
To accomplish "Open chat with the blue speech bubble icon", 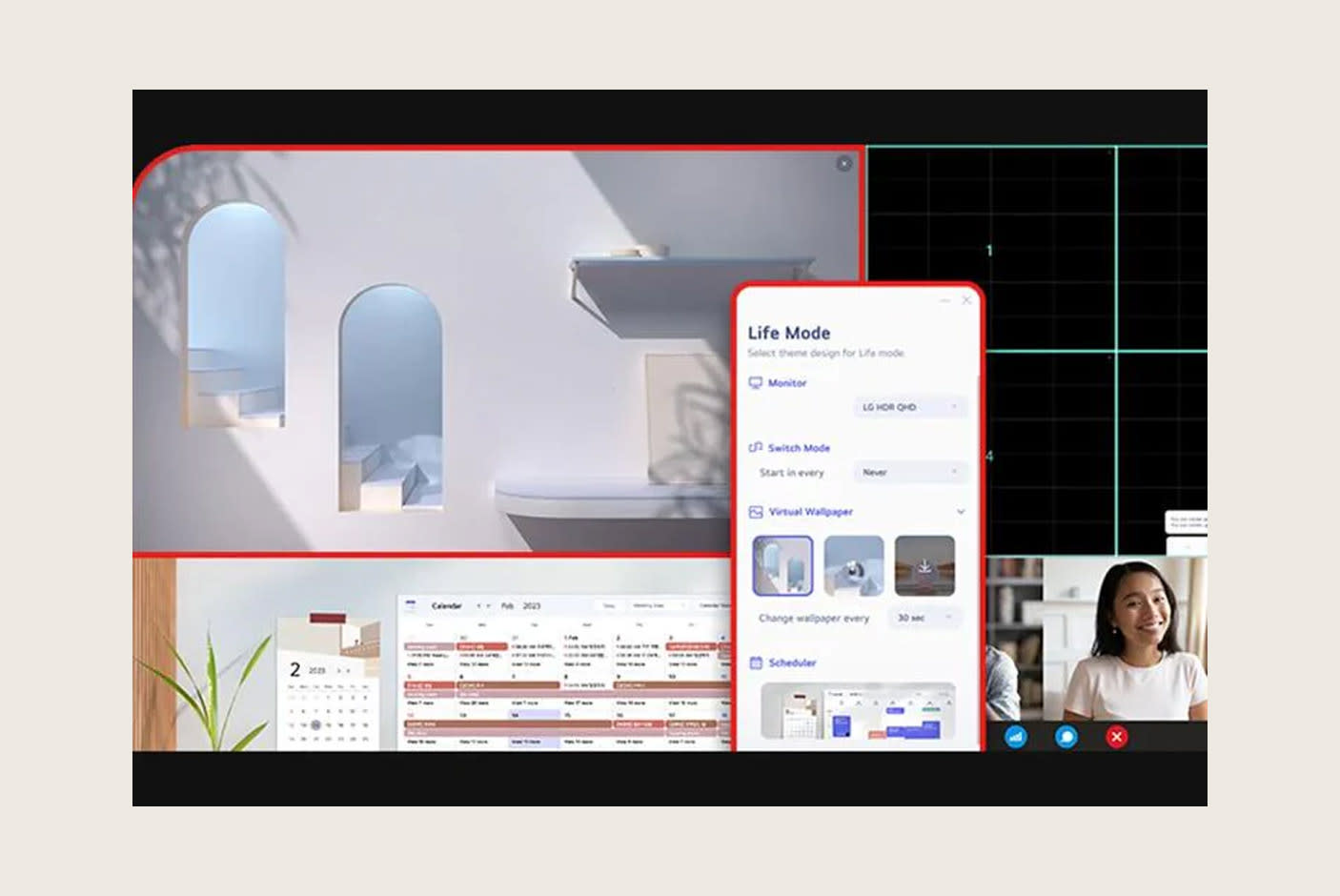I will point(1066,737).
